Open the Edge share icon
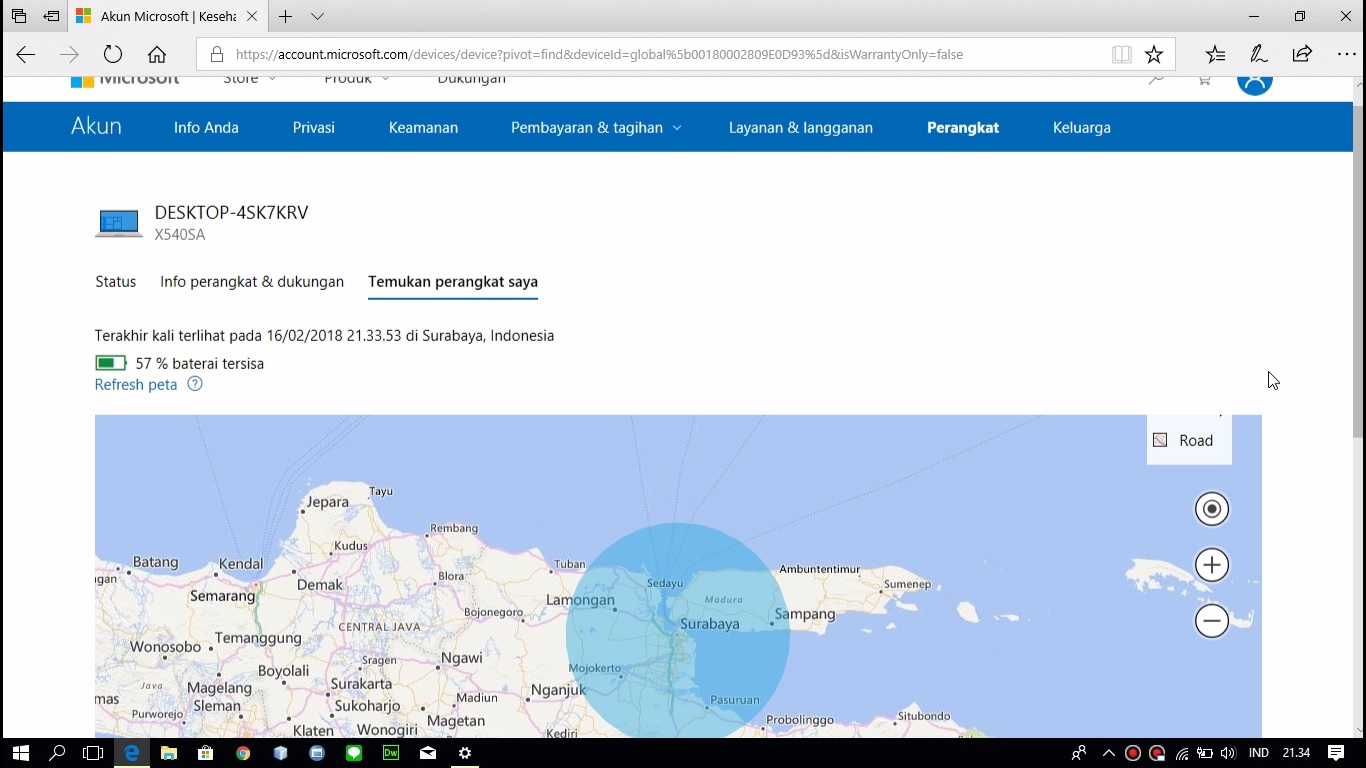Image resolution: width=1366 pixels, height=768 pixels. (x=1302, y=55)
